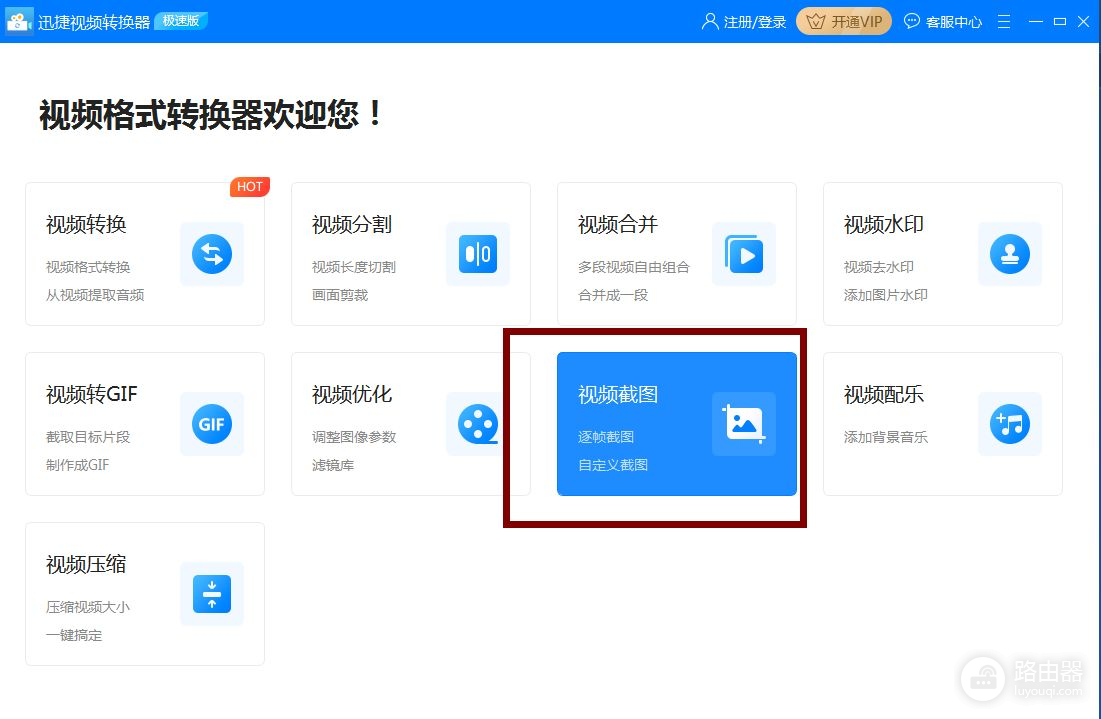This screenshot has width=1101, height=719.
Task: Open 注册/登录 sign-in link
Action: coord(744,21)
